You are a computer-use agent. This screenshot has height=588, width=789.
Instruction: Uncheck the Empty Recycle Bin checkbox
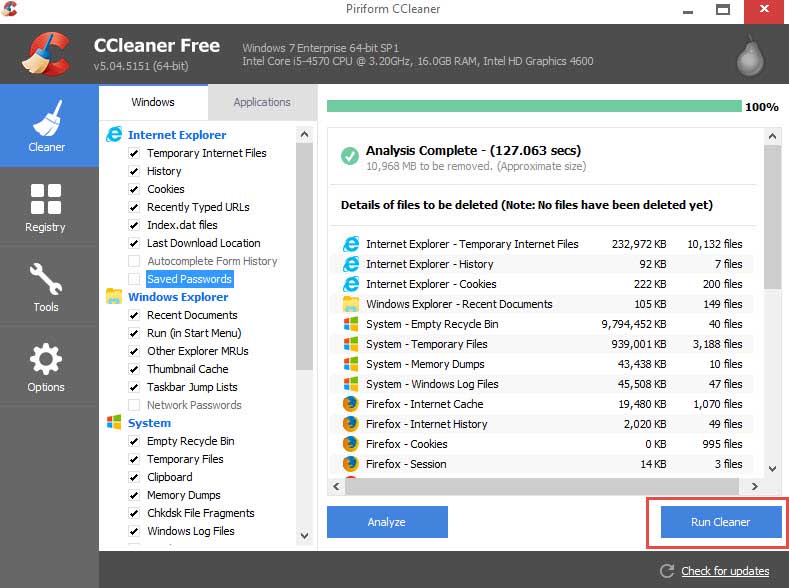pos(134,441)
